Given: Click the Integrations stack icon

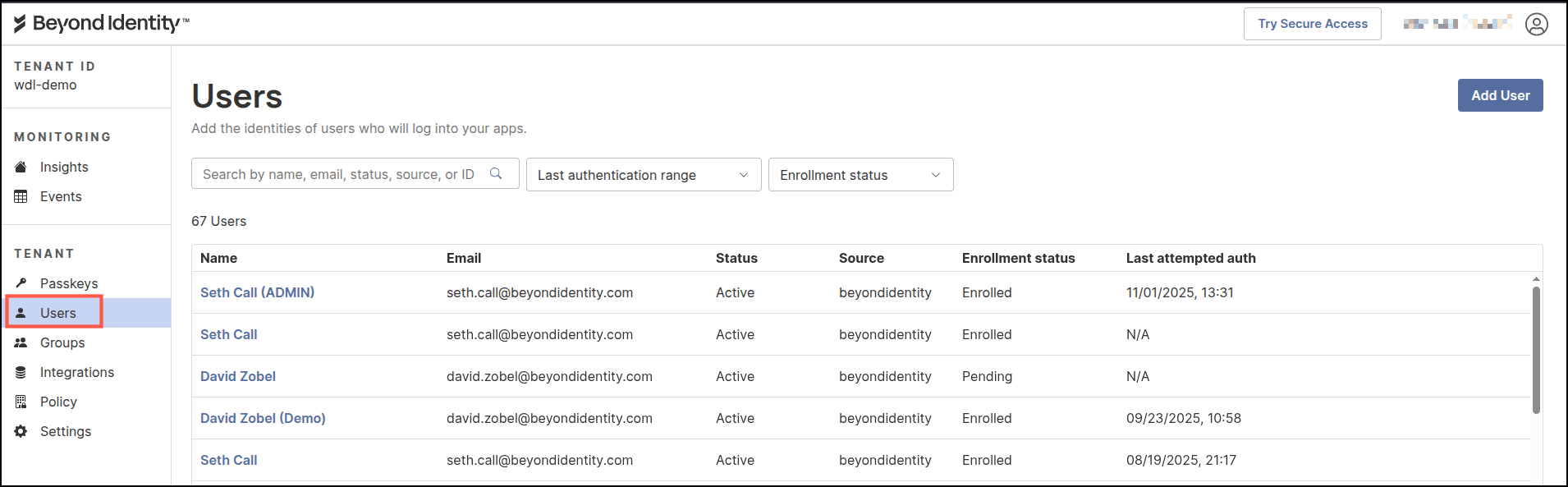Looking at the screenshot, I should (x=21, y=372).
